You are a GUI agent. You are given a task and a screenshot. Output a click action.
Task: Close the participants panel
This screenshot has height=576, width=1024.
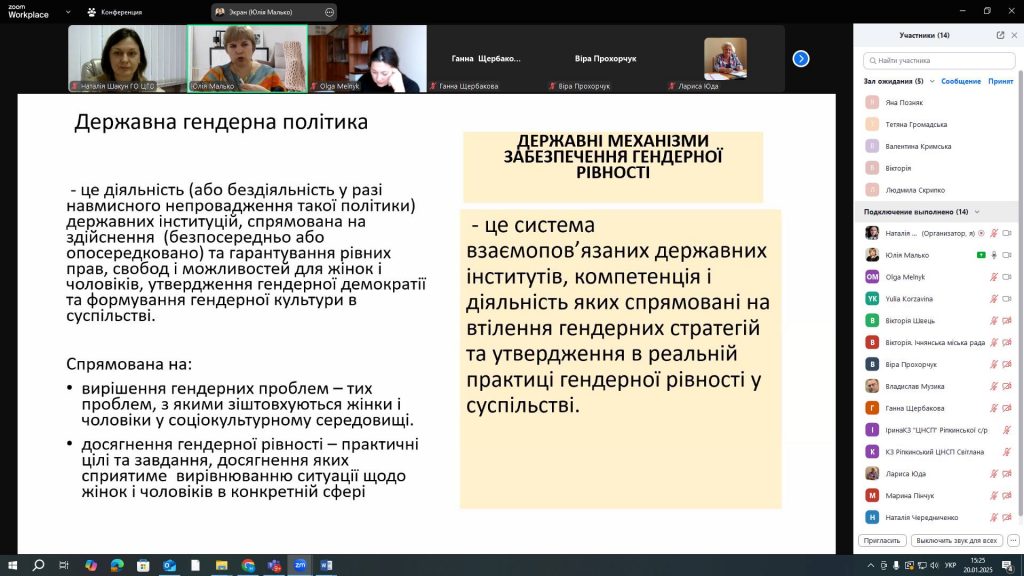(x=1013, y=35)
